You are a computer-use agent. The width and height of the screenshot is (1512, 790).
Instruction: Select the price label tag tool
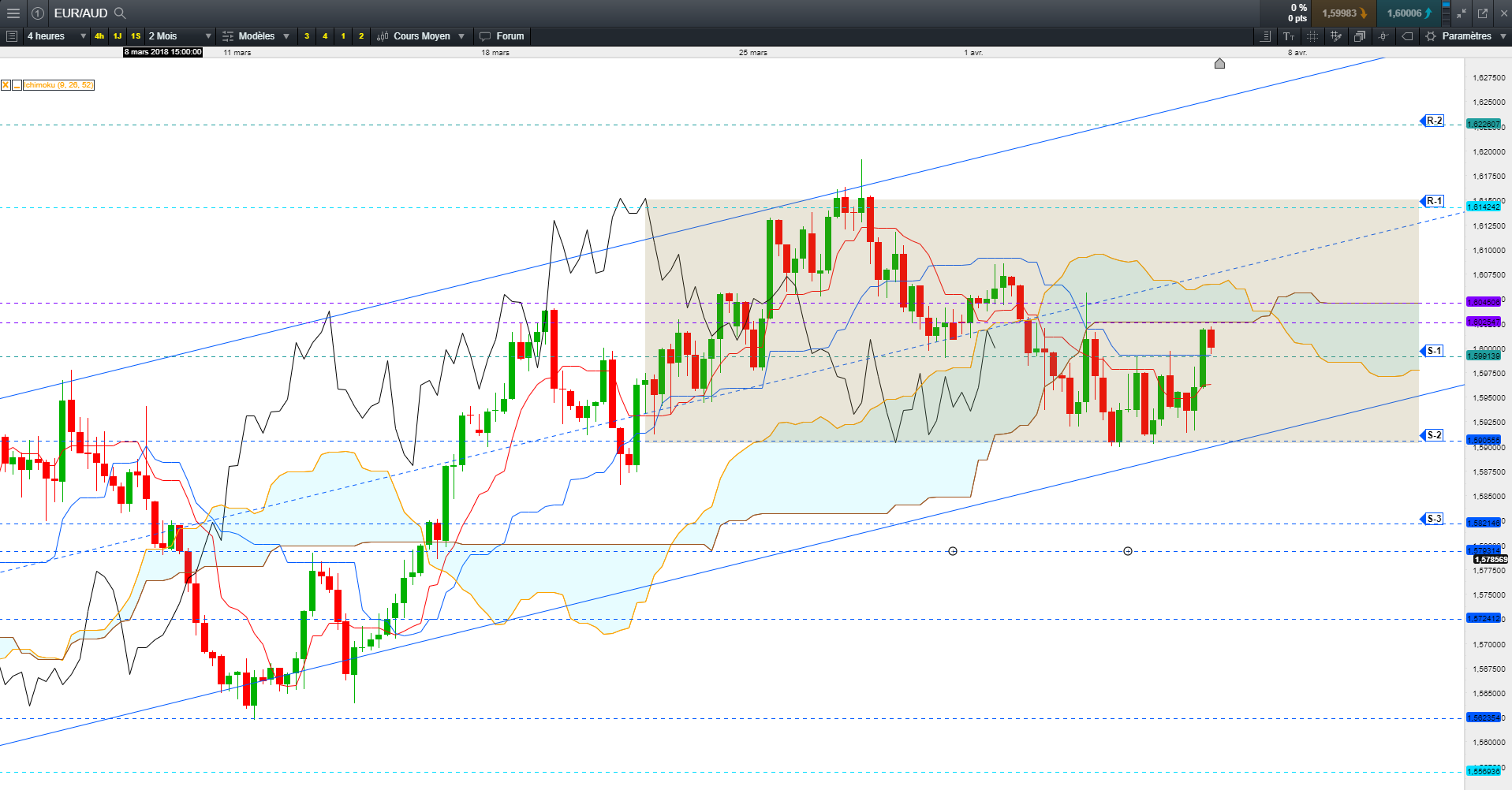tap(1407, 36)
